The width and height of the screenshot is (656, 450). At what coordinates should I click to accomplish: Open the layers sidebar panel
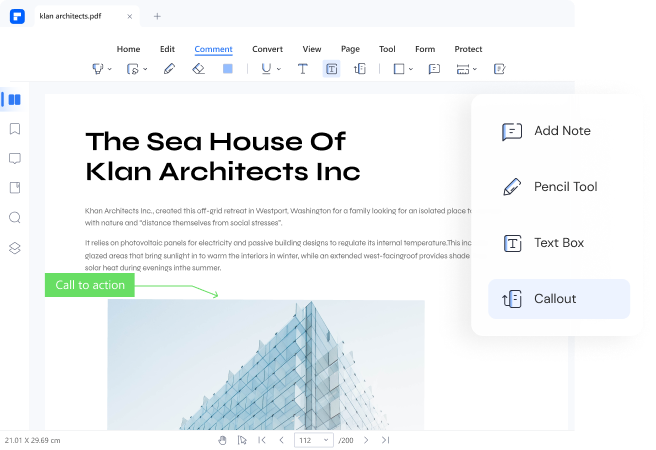[15, 248]
